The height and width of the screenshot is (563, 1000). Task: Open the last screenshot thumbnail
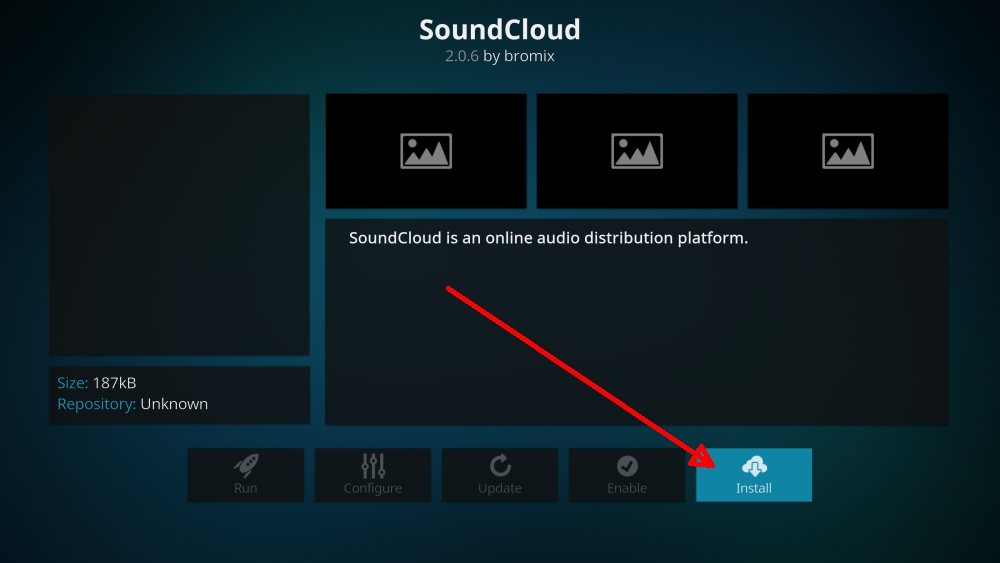[848, 151]
